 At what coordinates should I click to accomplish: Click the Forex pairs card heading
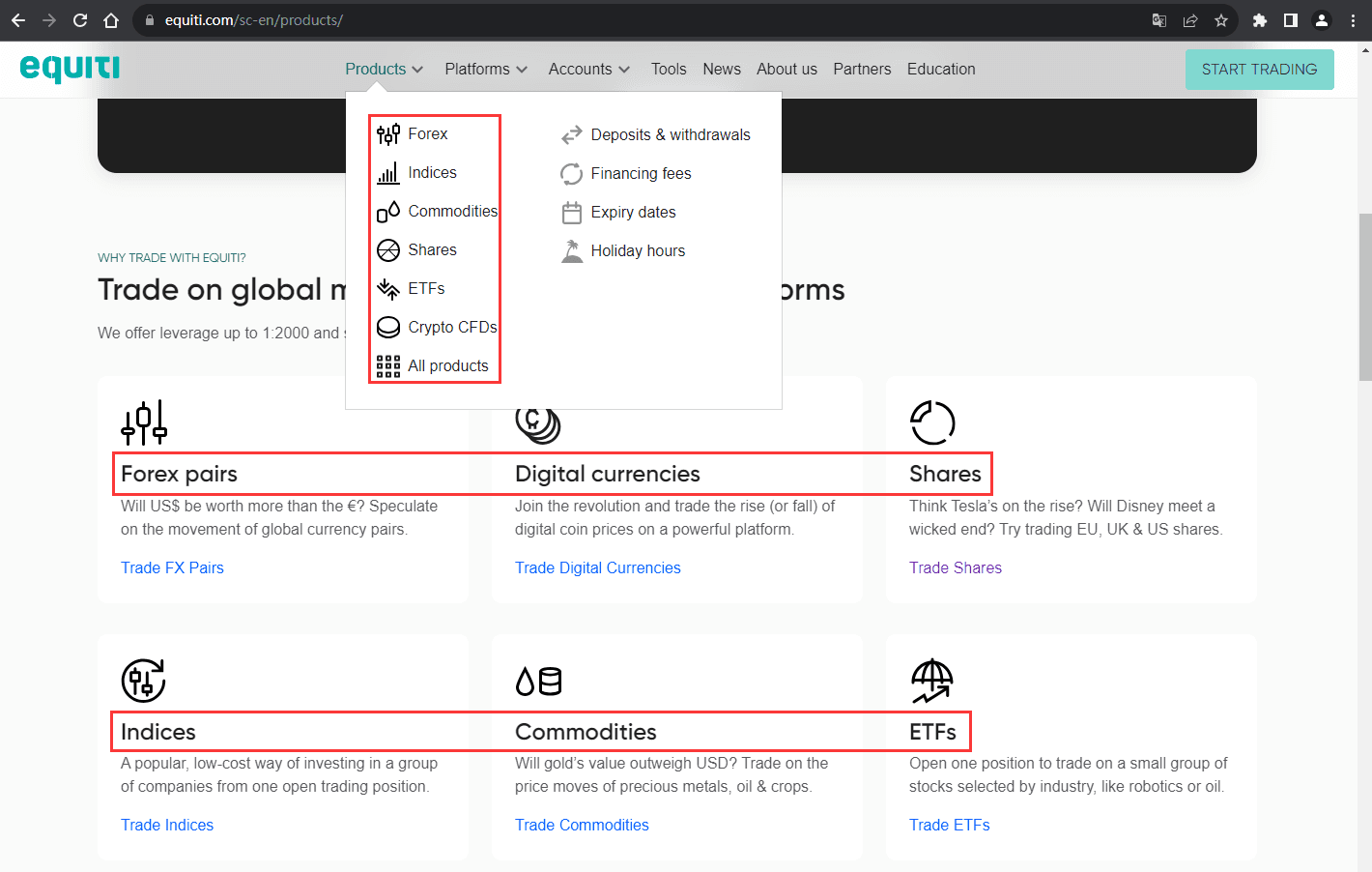pyautogui.click(x=179, y=475)
